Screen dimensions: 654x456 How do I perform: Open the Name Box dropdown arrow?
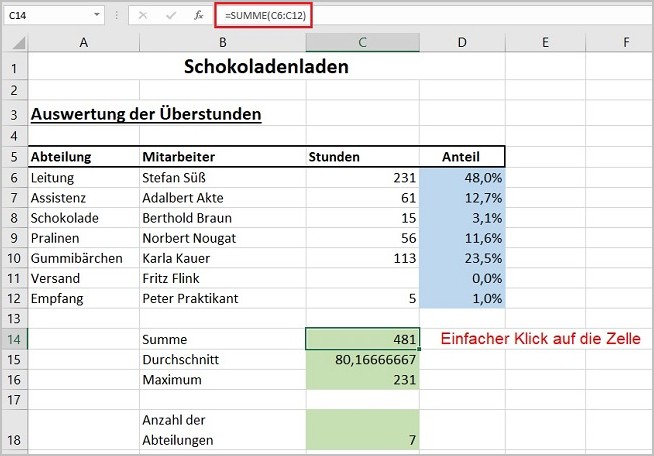click(x=97, y=15)
